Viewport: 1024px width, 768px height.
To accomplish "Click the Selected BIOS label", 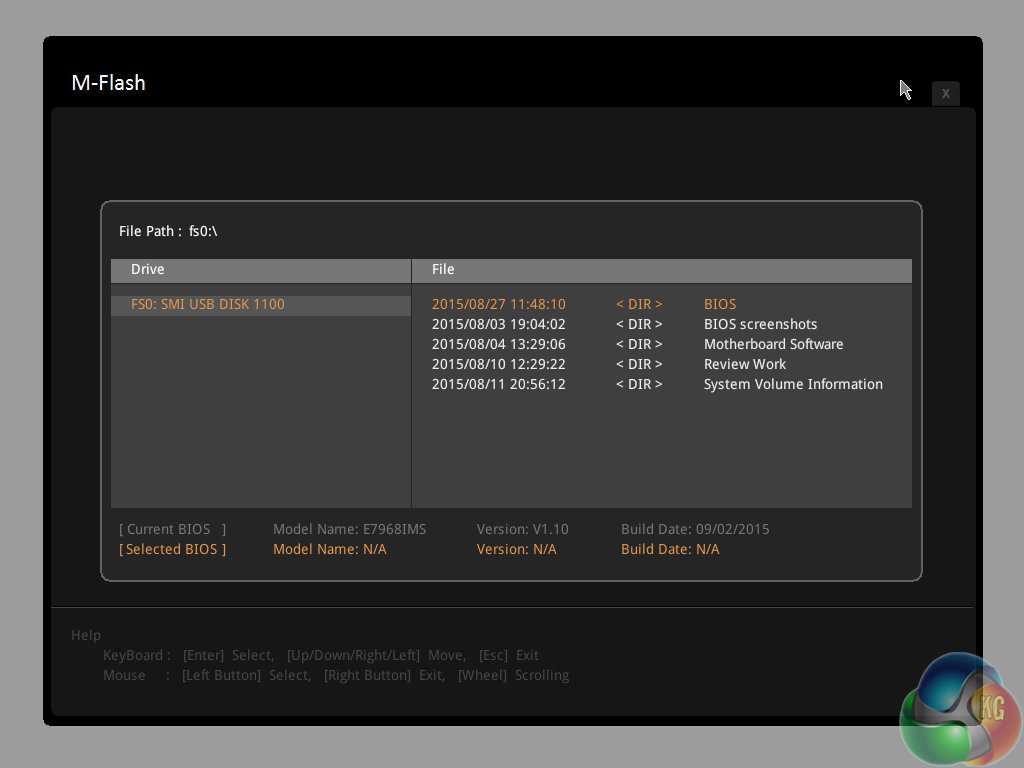I will point(173,549).
